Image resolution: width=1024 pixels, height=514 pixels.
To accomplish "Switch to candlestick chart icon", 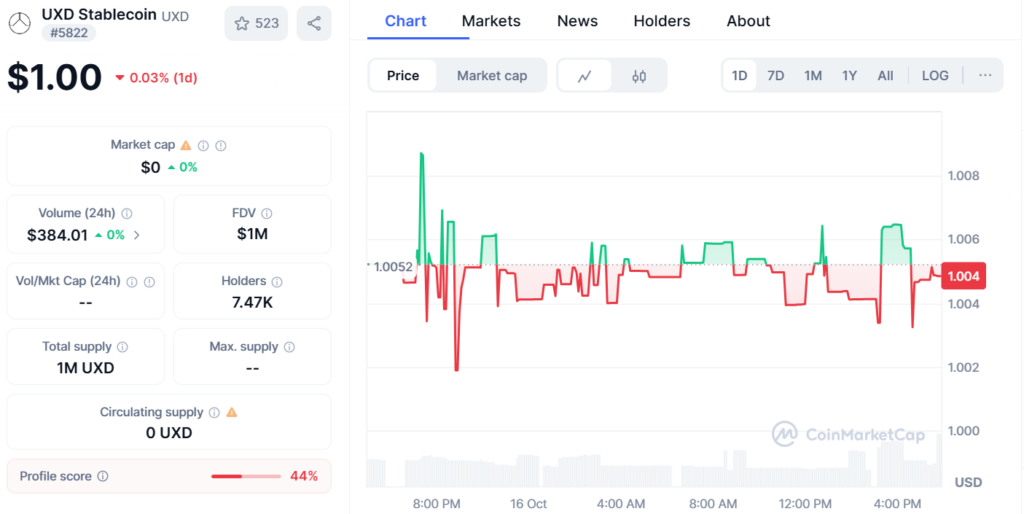I will 639,76.
